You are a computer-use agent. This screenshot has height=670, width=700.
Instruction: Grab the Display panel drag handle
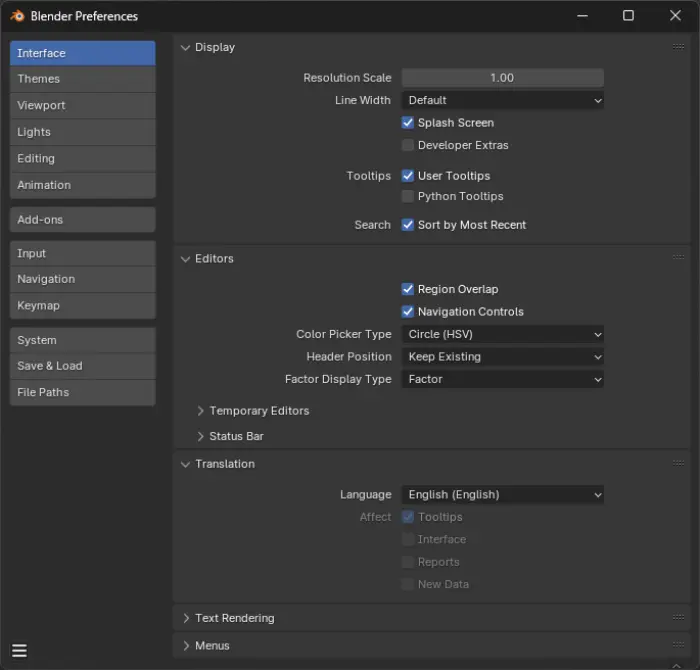coord(678,47)
